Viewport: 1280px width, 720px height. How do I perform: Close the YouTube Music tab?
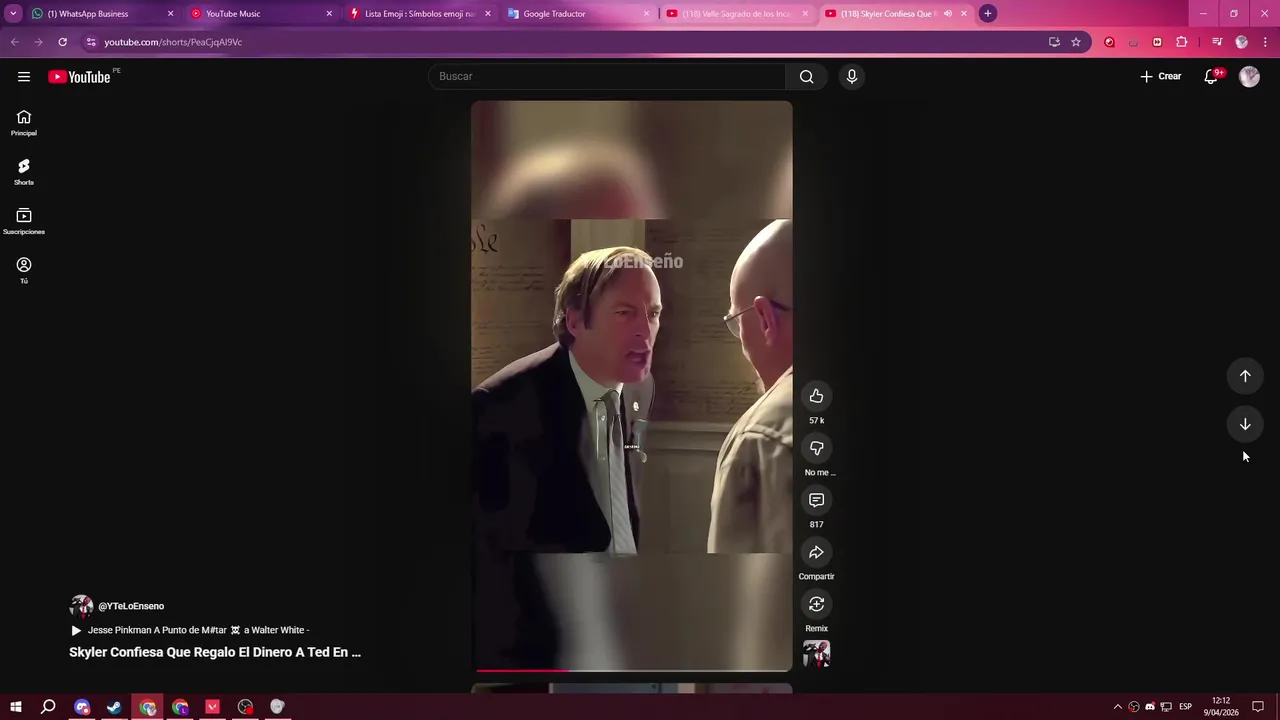[x=329, y=14]
